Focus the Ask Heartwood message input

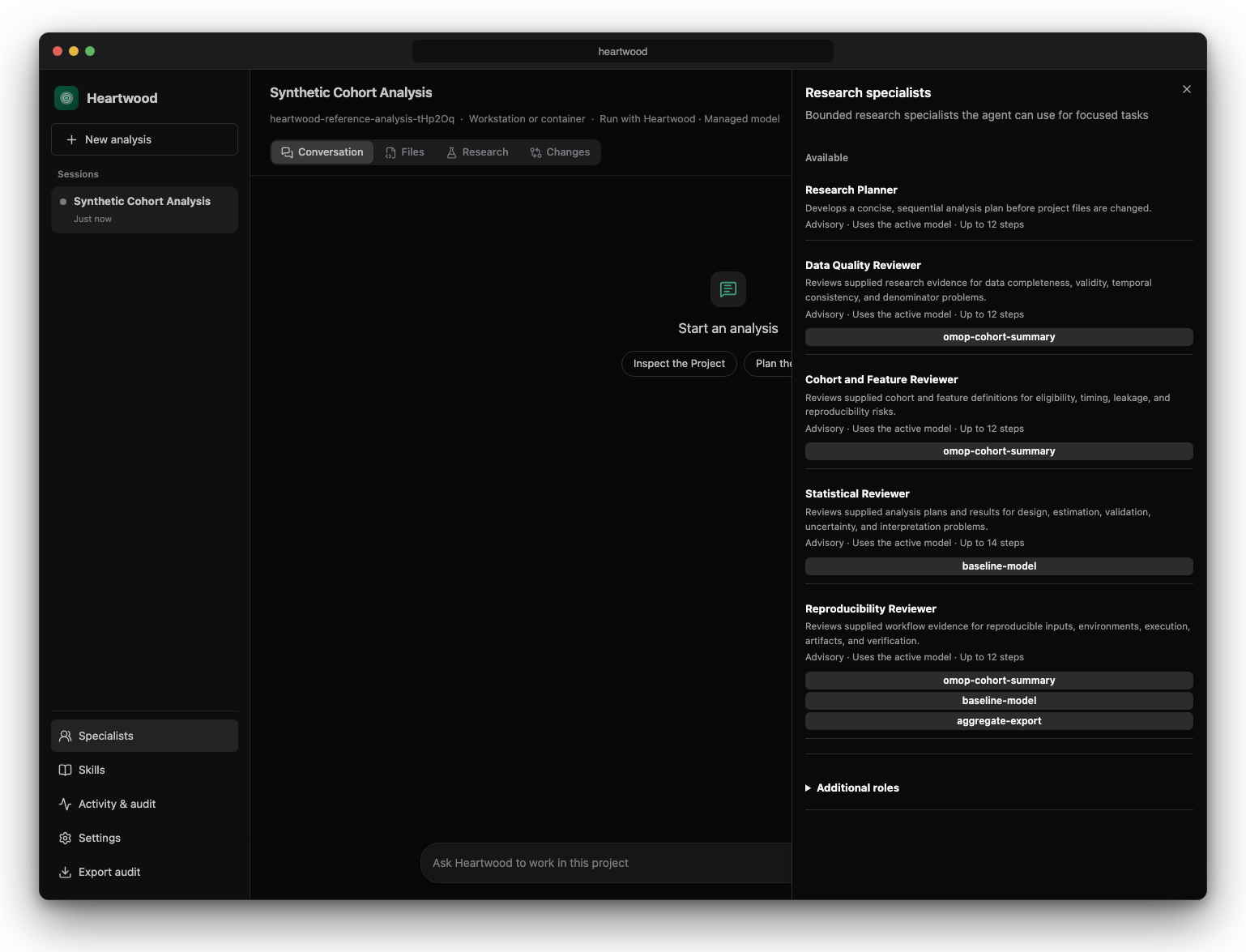[606, 863]
